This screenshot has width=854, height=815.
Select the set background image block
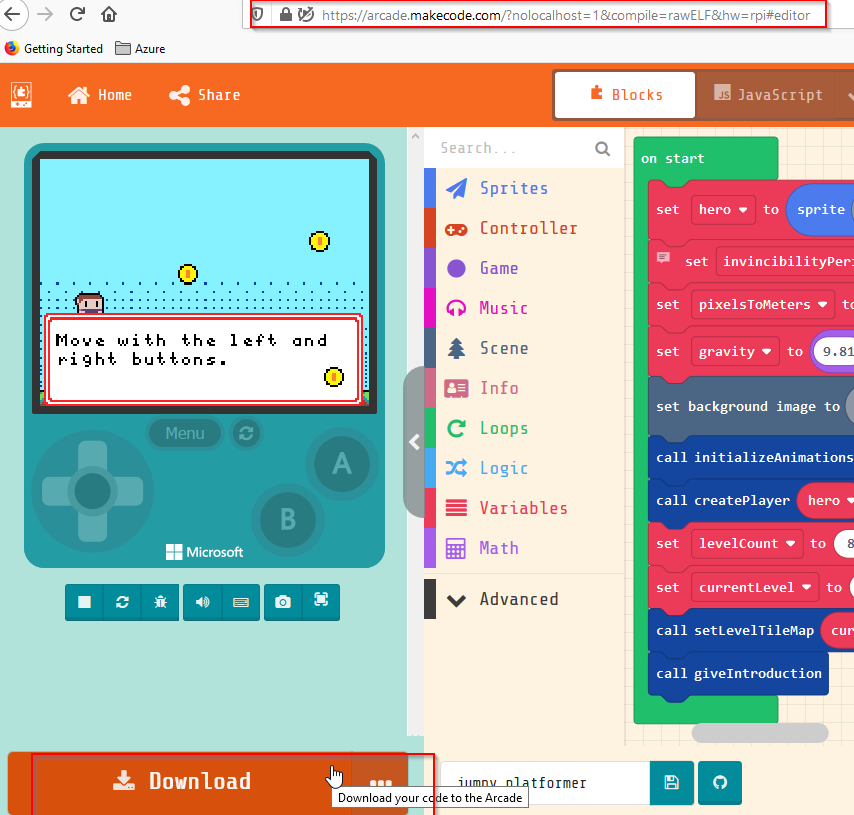tap(748, 407)
